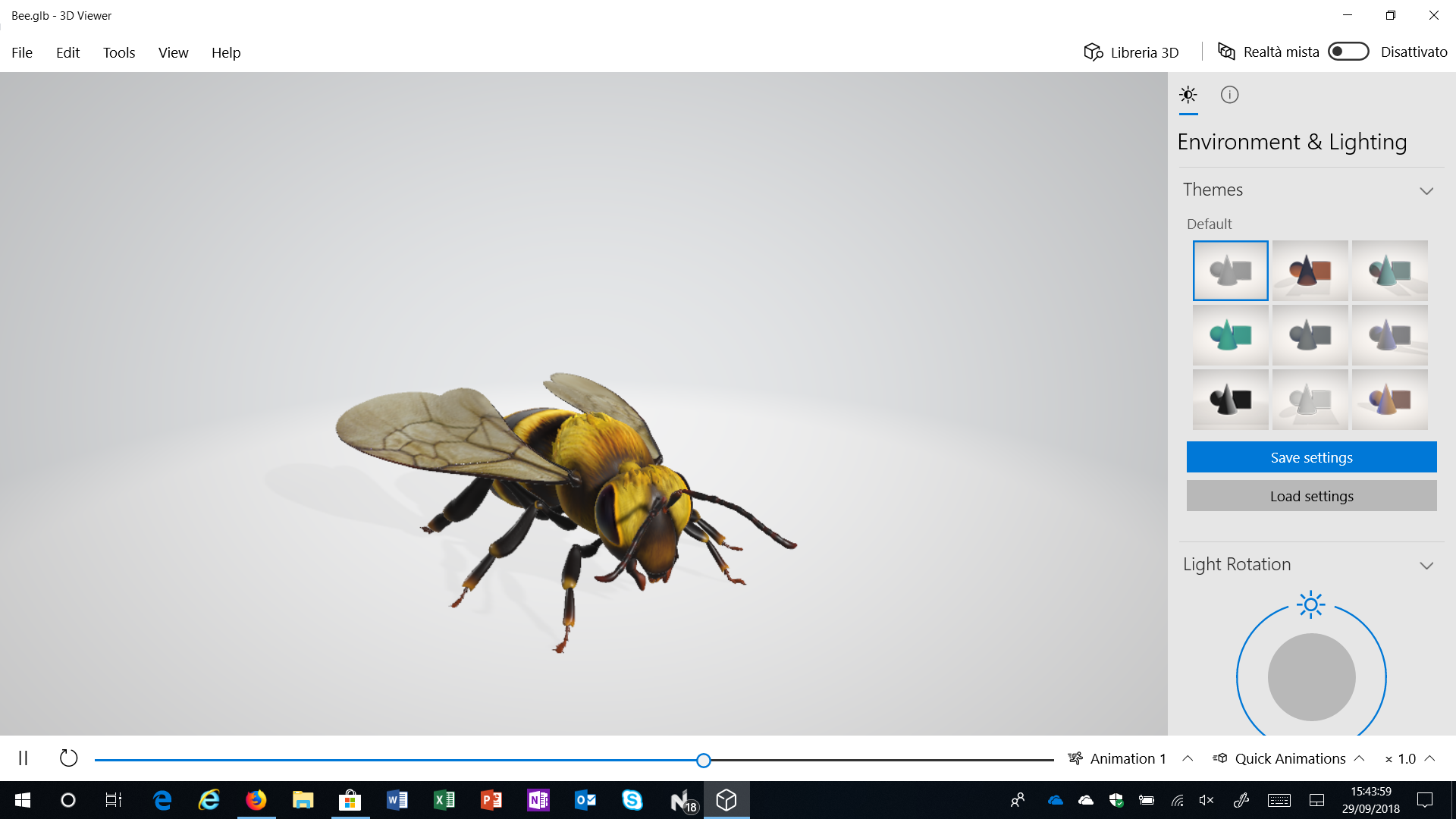Open the File menu

coord(22,52)
